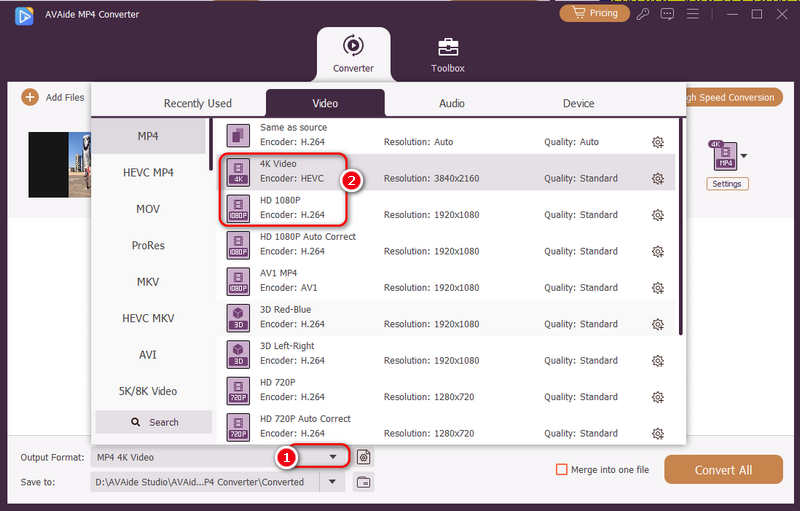Click the presets list vertical scrollbar

(681, 227)
